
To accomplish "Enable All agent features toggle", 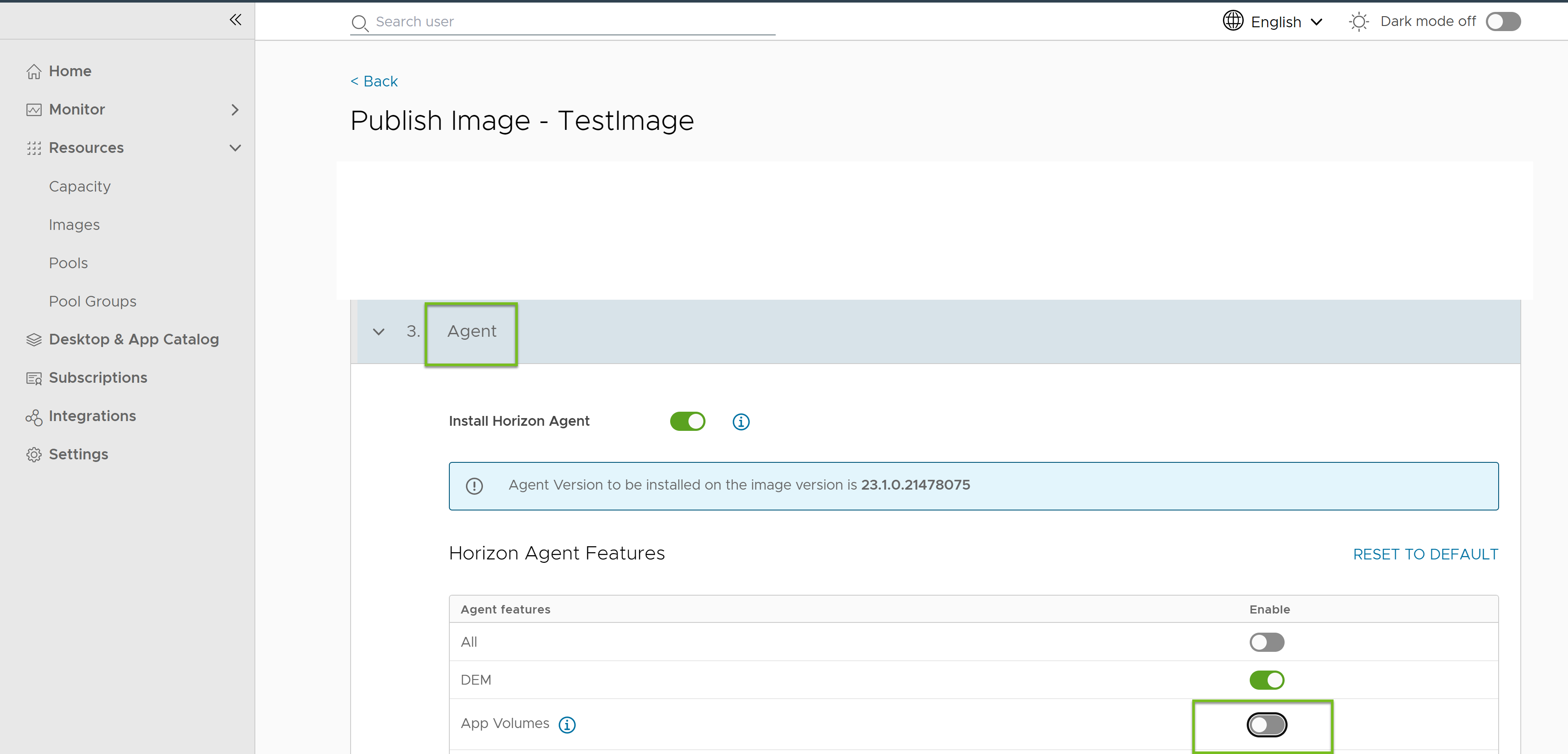I will pyautogui.click(x=1267, y=642).
